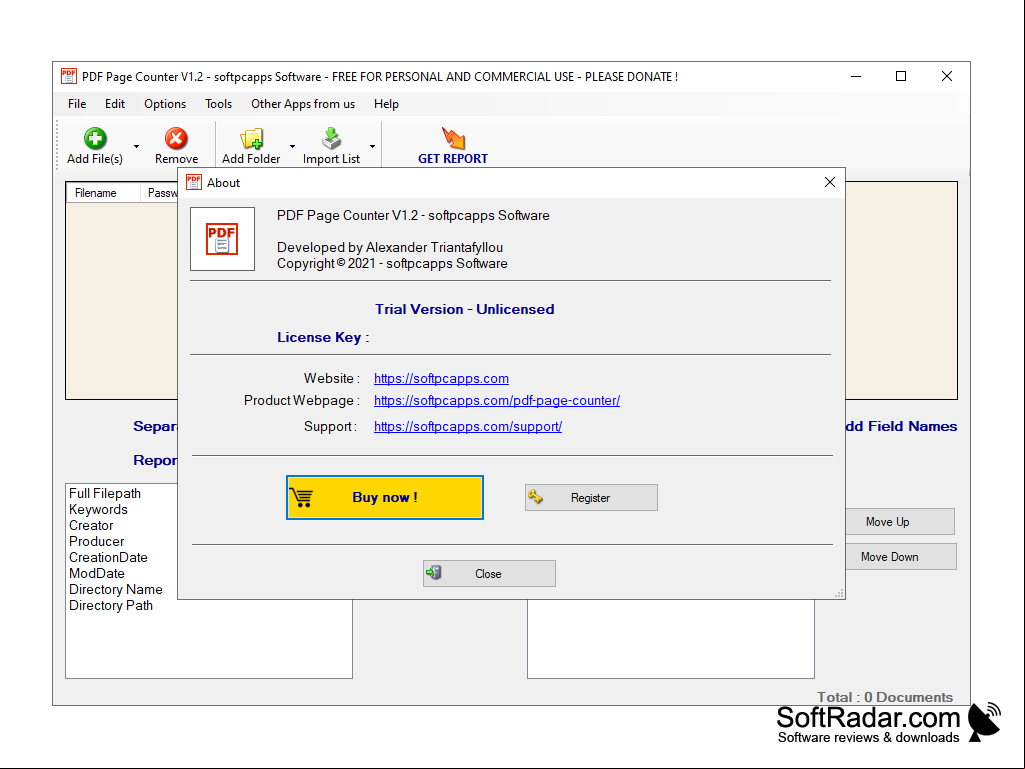Click the Add File(s) green plus icon
Viewport: 1025px width, 769px height.
click(x=95, y=138)
